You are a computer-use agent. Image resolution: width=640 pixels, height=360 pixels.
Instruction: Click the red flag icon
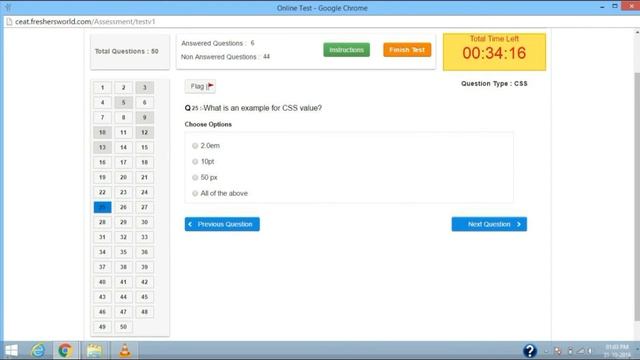(x=211, y=86)
